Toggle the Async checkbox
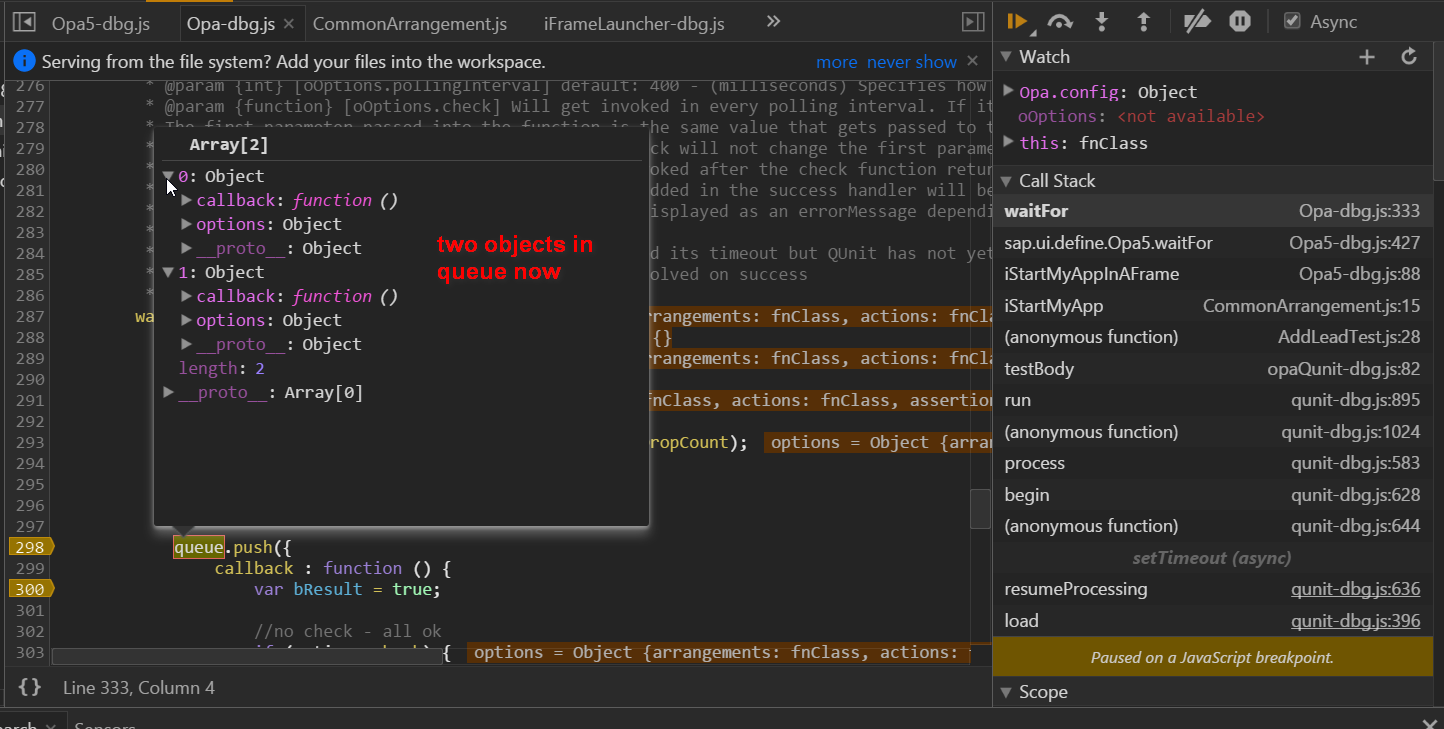 (1292, 21)
